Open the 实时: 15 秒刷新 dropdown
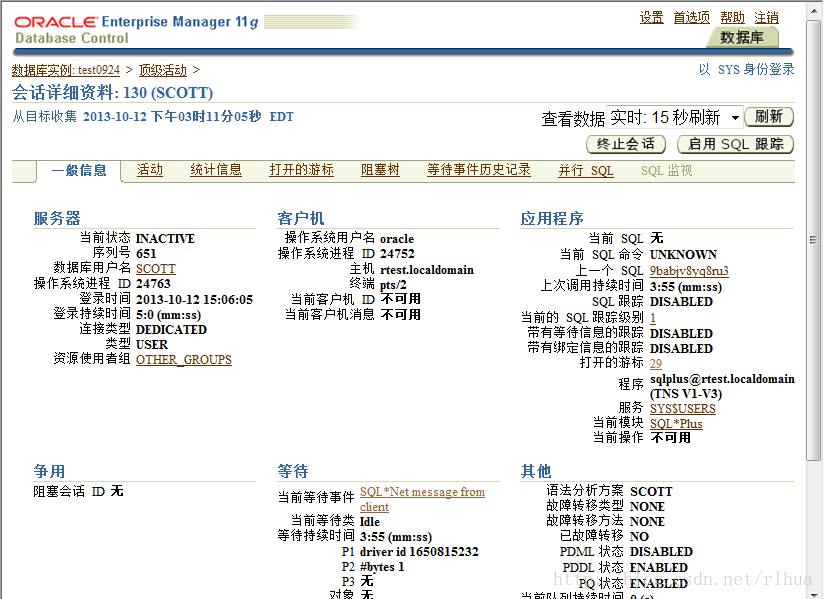The height and width of the screenshot is (599, 824). coord(674,117)
